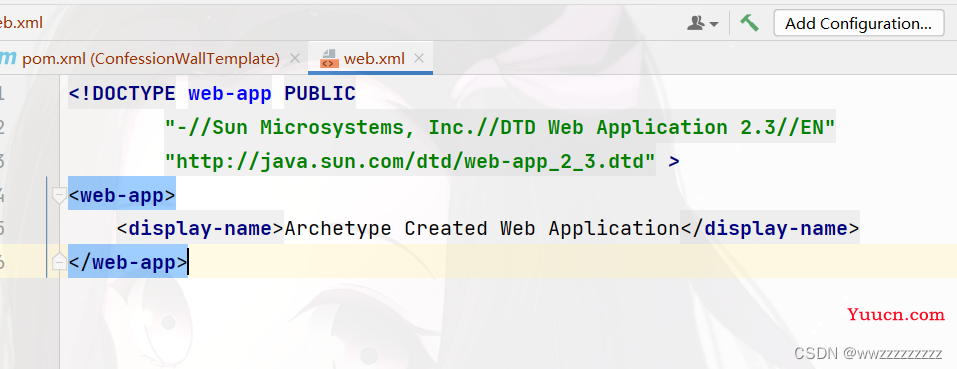The height and width of the screenshot is (369, 957).
Task: Collapse the opening web-app tag fold marker
Action: tap(59, 196)
